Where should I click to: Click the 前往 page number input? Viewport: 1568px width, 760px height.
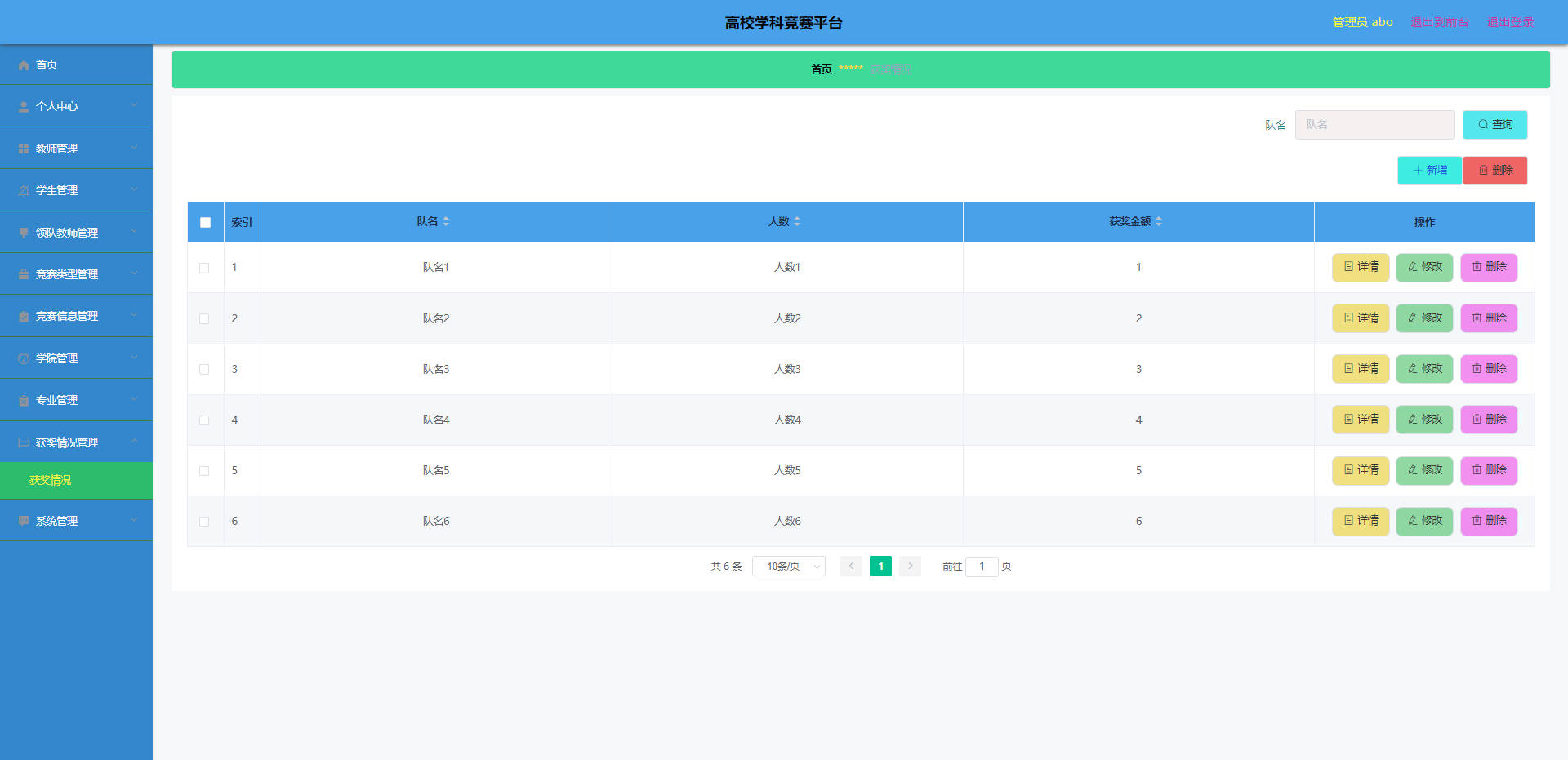tap(982, 567)
